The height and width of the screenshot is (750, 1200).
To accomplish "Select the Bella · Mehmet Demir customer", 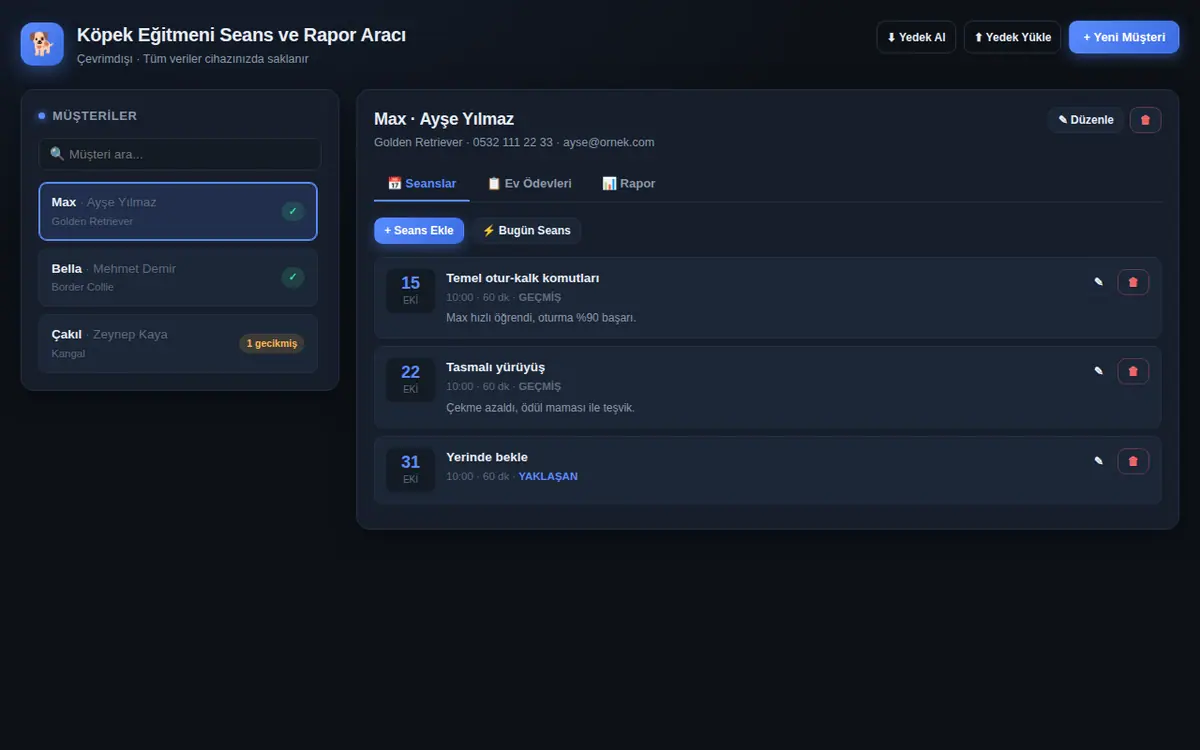I will coord(178,277).
